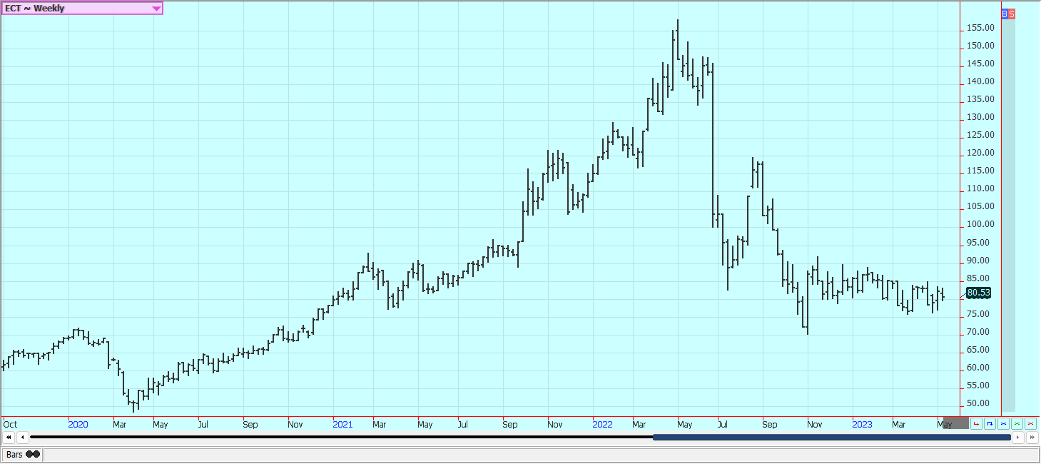Click the 70.00 price axis label
Image resolution: width=1042 pixels, height=464 pixels.
[980, 332]
